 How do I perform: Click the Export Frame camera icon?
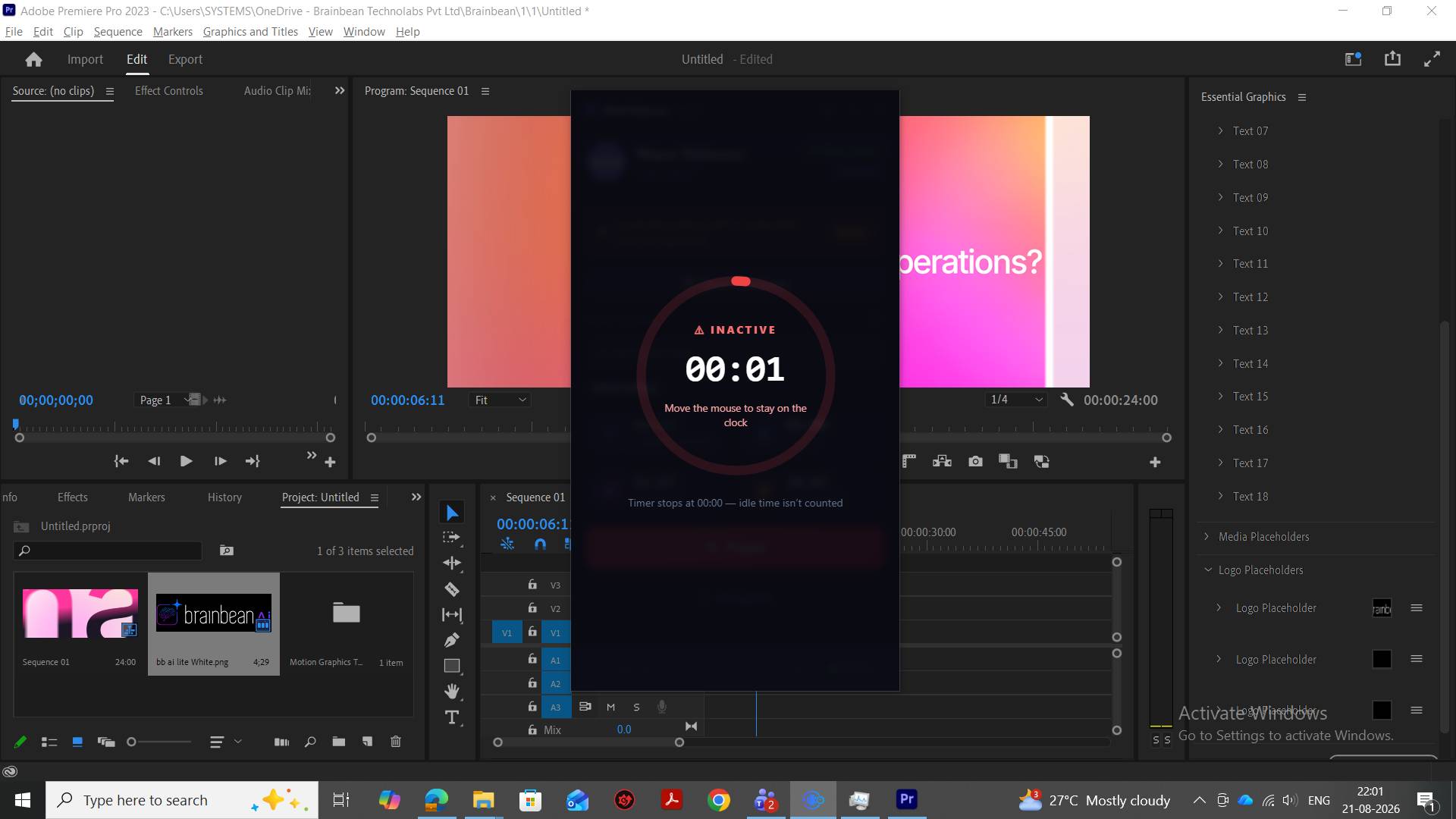pyautogui.click(x=975, y=461)
